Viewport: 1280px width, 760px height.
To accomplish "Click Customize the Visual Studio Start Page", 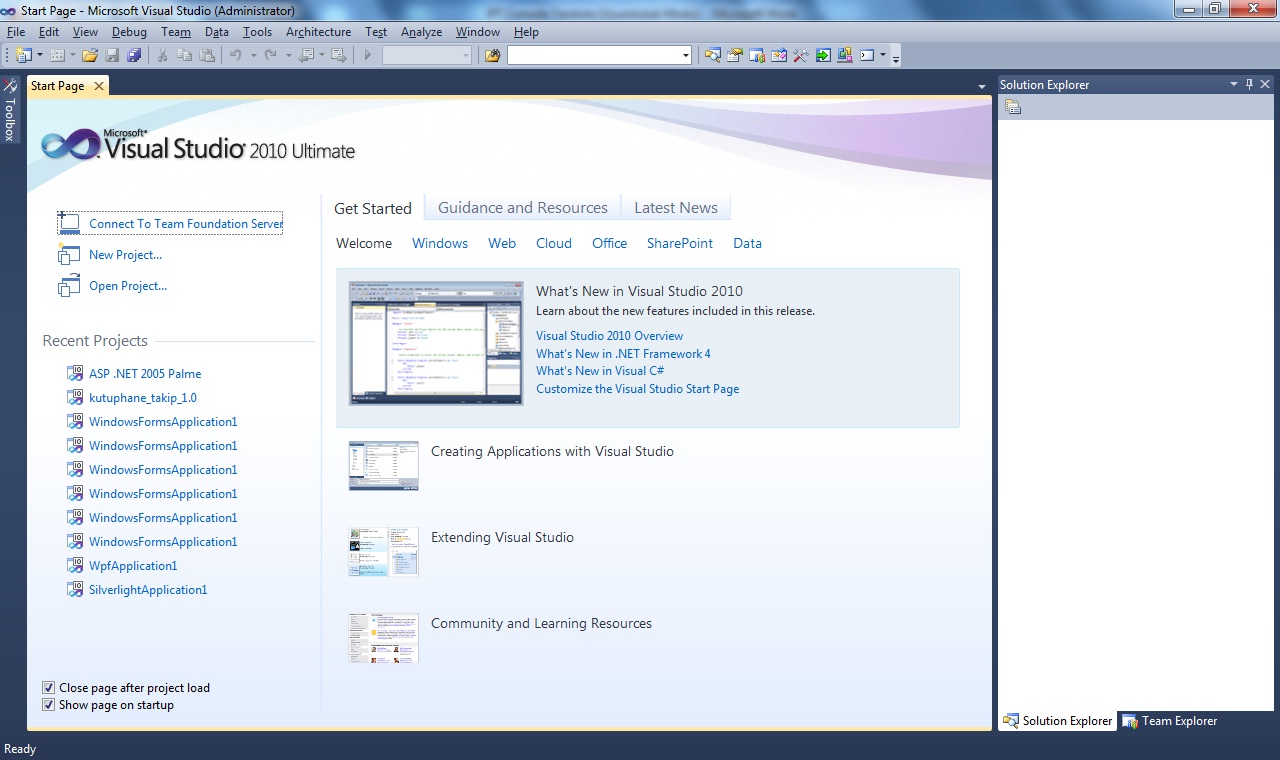I will (x=638, y=389).
